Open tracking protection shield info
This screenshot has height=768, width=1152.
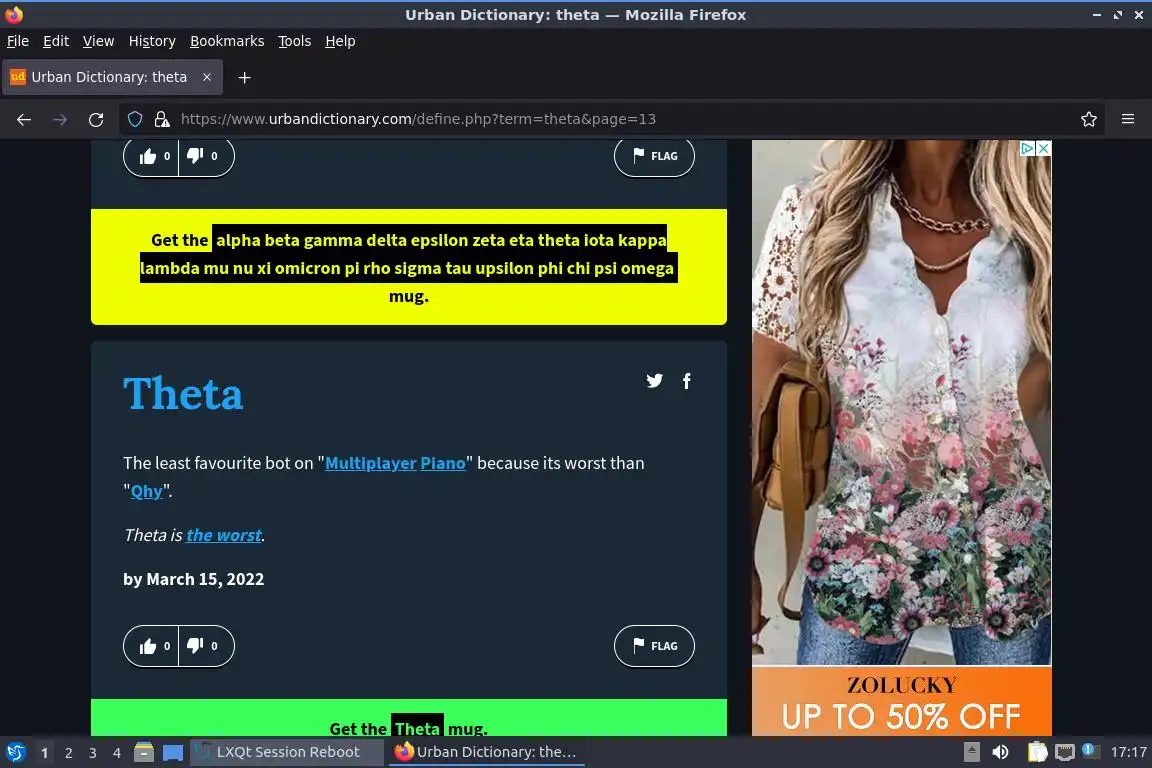pyautogui.click(x=135, y=119)
